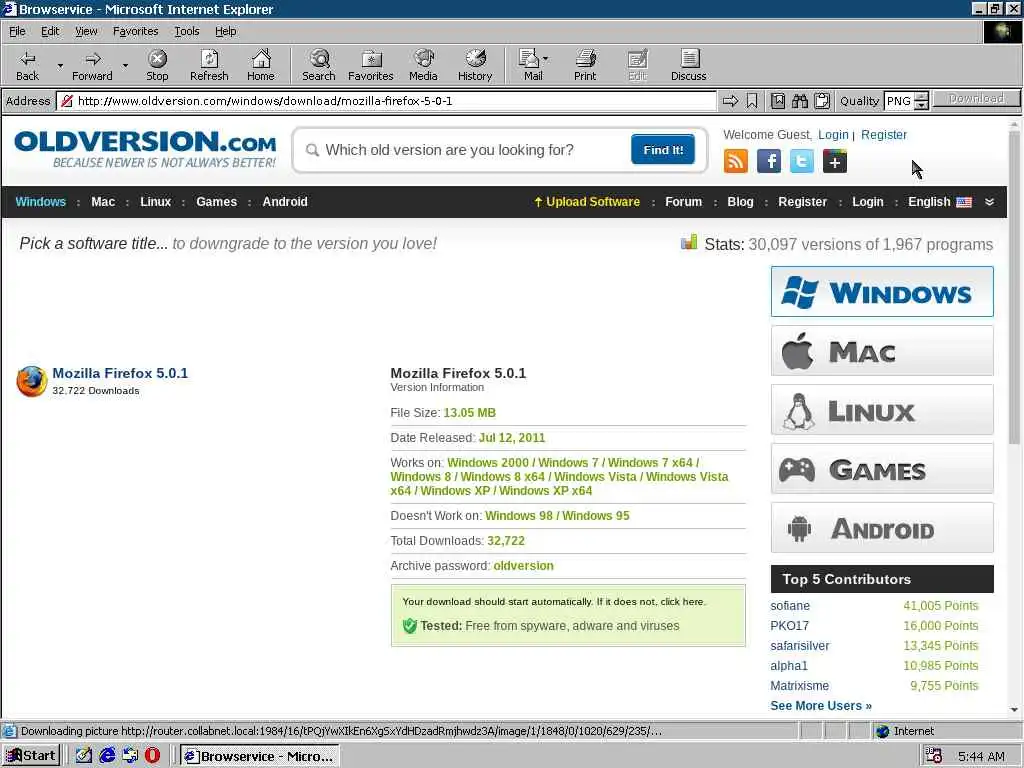Viewport: 1024px width, 768px height.
Task: Click the Upload Software link
Action: (587, 202)
